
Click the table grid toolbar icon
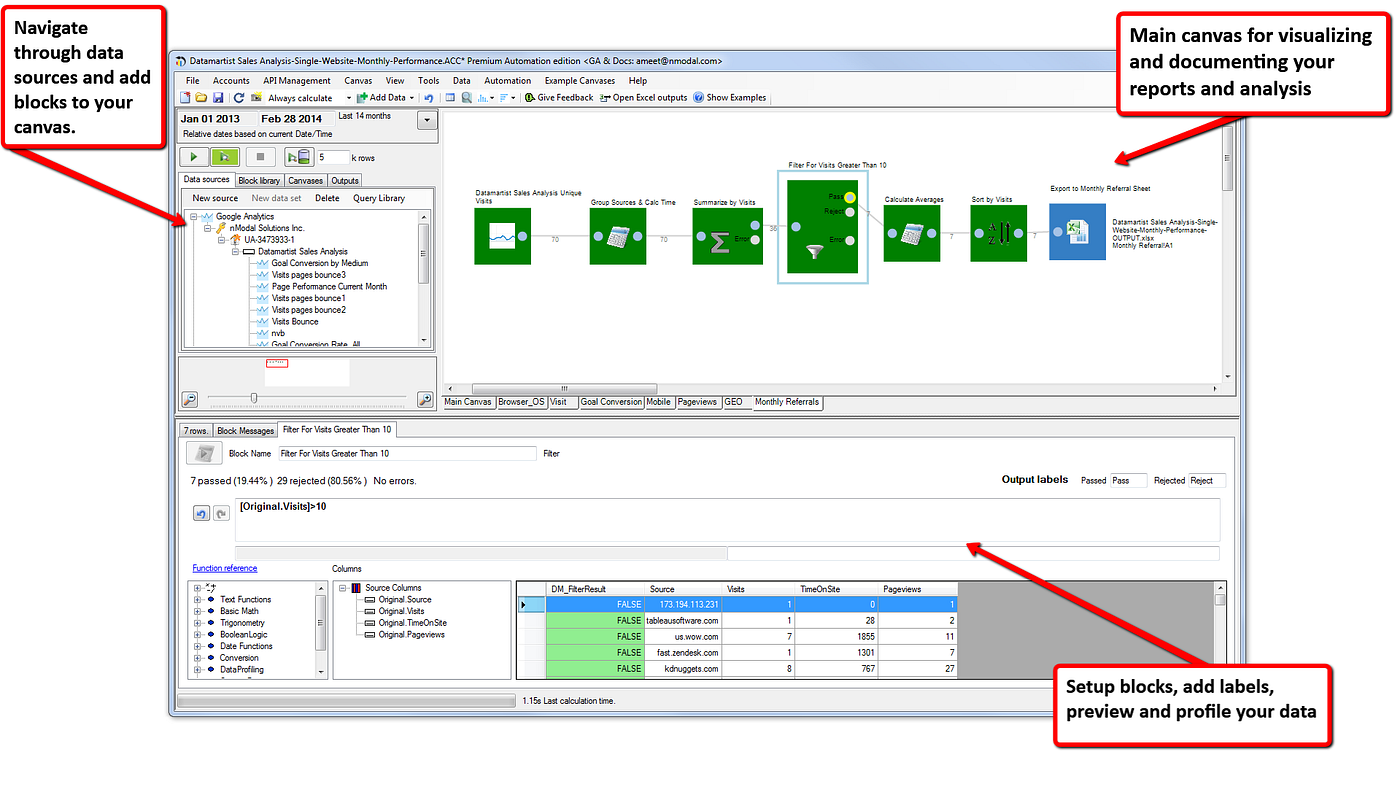pyautogui.click(x=450, y=98)
